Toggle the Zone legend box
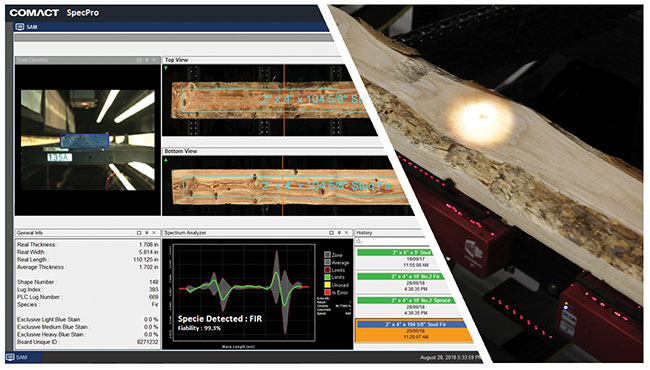650x370 pixels. tap(327, 255)
